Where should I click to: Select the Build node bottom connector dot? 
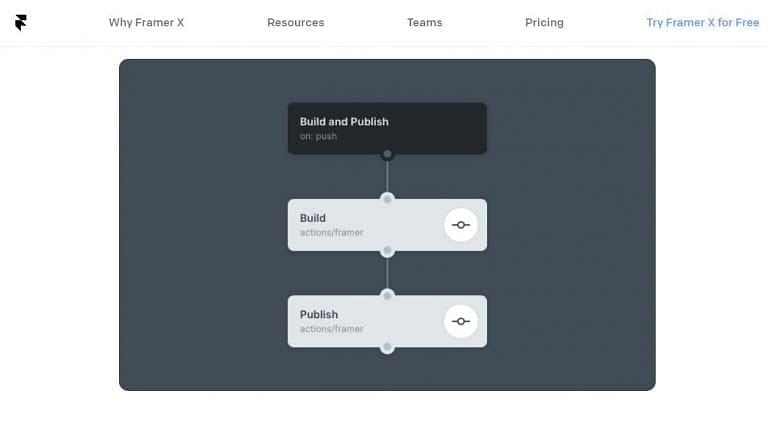click(387, 251)
